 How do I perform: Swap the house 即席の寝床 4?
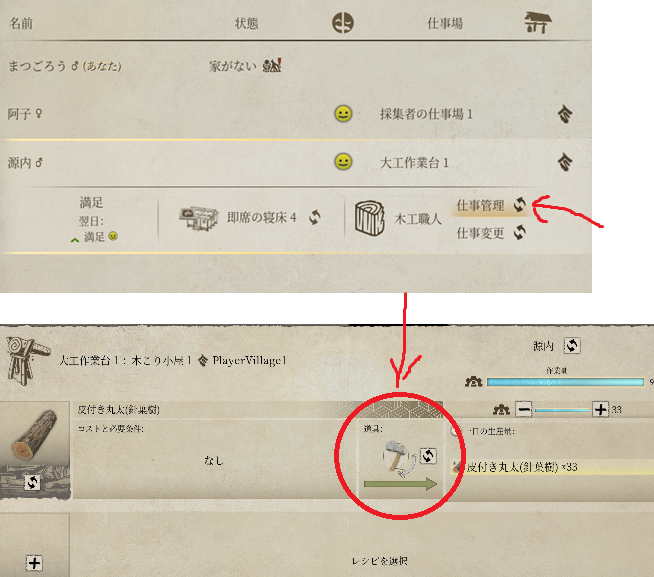coord(315,217)
